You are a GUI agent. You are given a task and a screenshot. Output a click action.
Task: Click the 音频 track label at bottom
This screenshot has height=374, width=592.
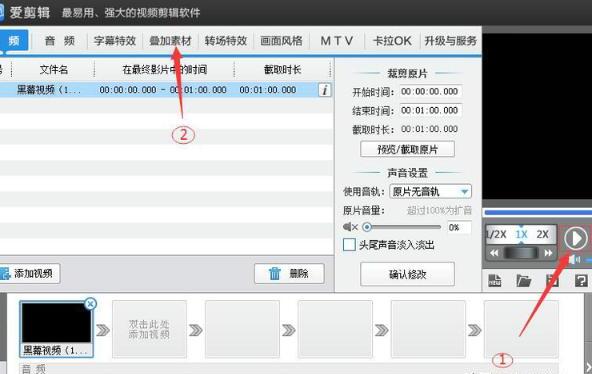click(34, 369)
